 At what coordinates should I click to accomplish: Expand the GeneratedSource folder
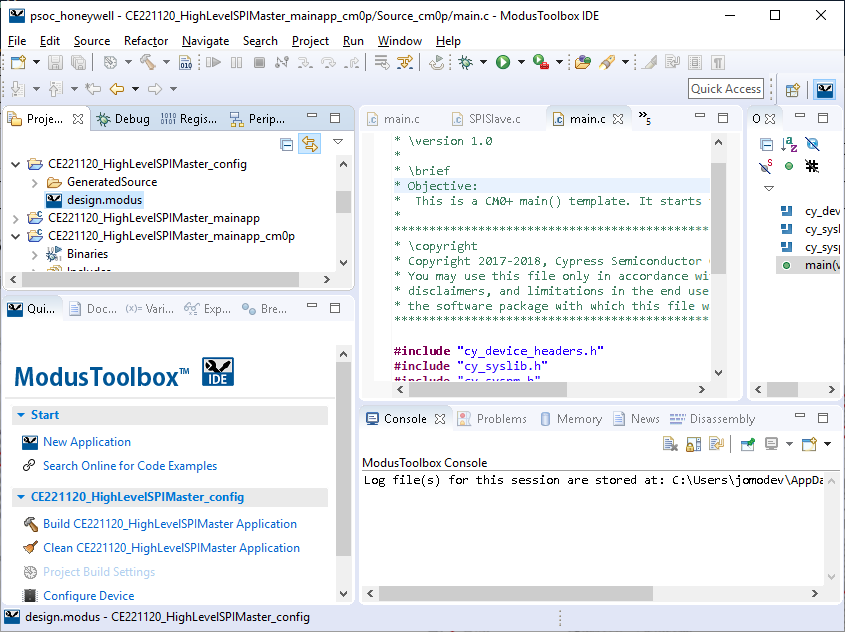(35, 182)
